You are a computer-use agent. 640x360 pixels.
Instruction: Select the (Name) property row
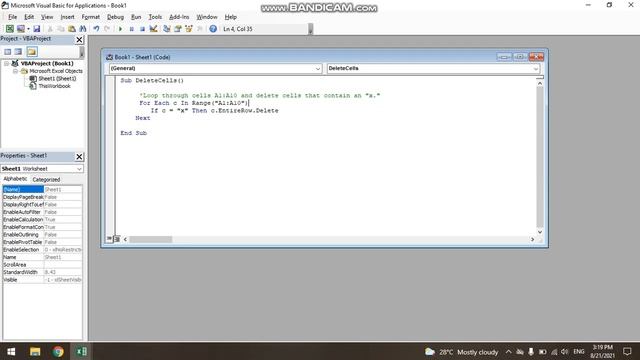coord(42,189)
